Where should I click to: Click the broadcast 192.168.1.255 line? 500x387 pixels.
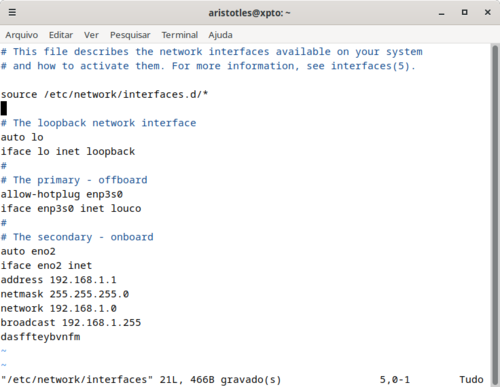[71, 323]
